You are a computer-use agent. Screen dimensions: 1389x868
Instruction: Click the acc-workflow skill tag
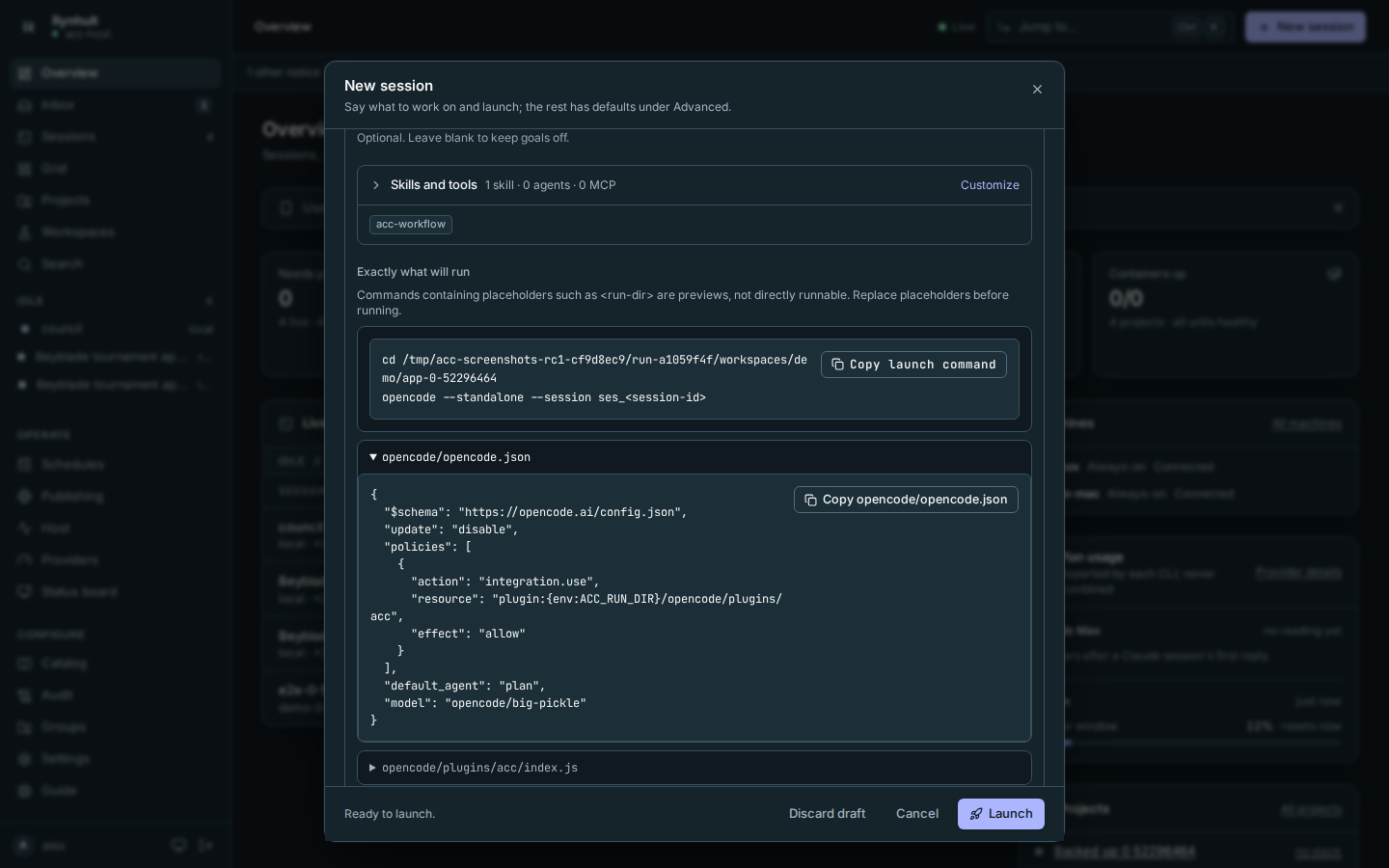coord(411,225)
